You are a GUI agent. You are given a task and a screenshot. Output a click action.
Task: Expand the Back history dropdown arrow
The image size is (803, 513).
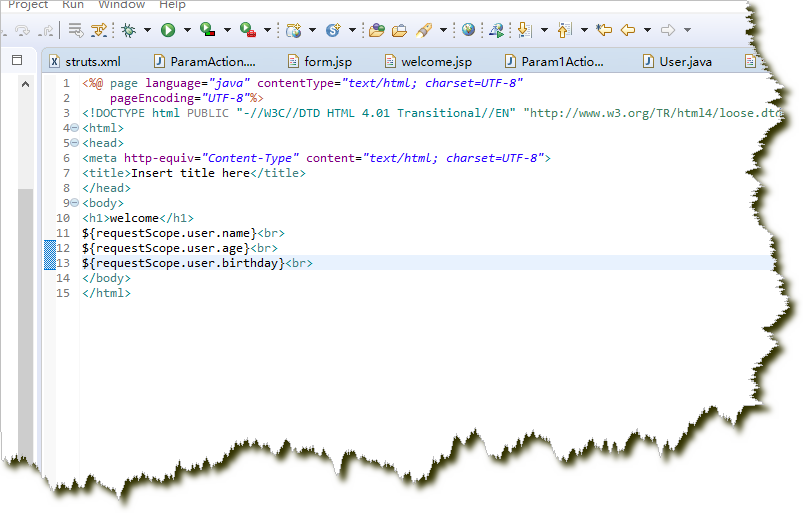[x=647, y=30]
